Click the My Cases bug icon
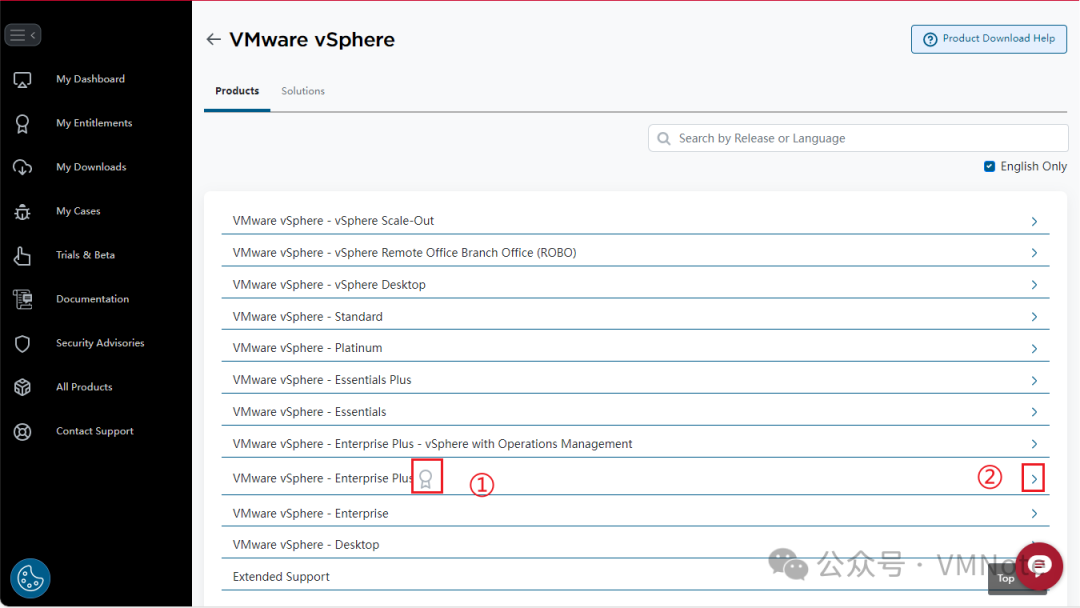 point(22,211)
